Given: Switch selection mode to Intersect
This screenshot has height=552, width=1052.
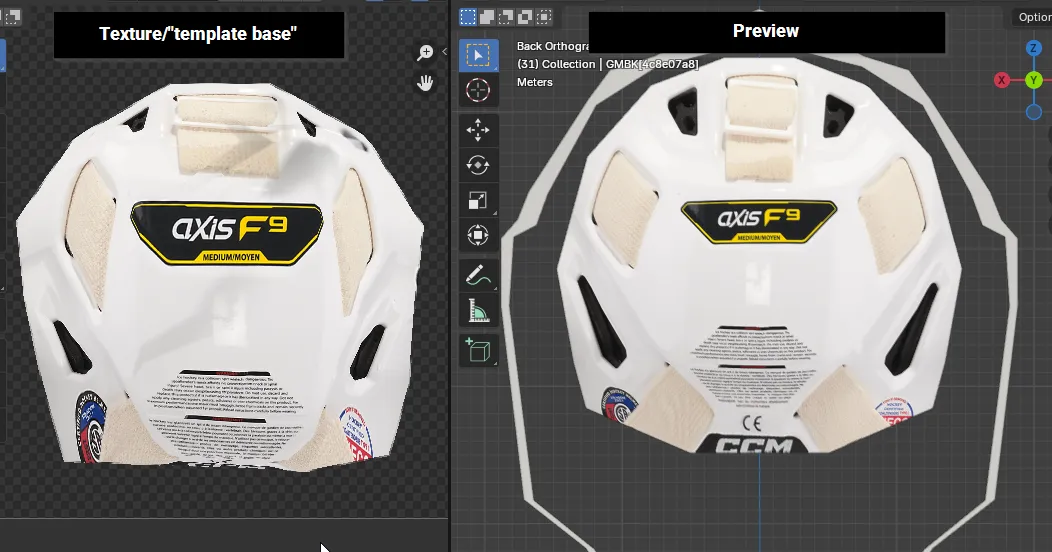Looking at the screenshot, I should [543, 17].
